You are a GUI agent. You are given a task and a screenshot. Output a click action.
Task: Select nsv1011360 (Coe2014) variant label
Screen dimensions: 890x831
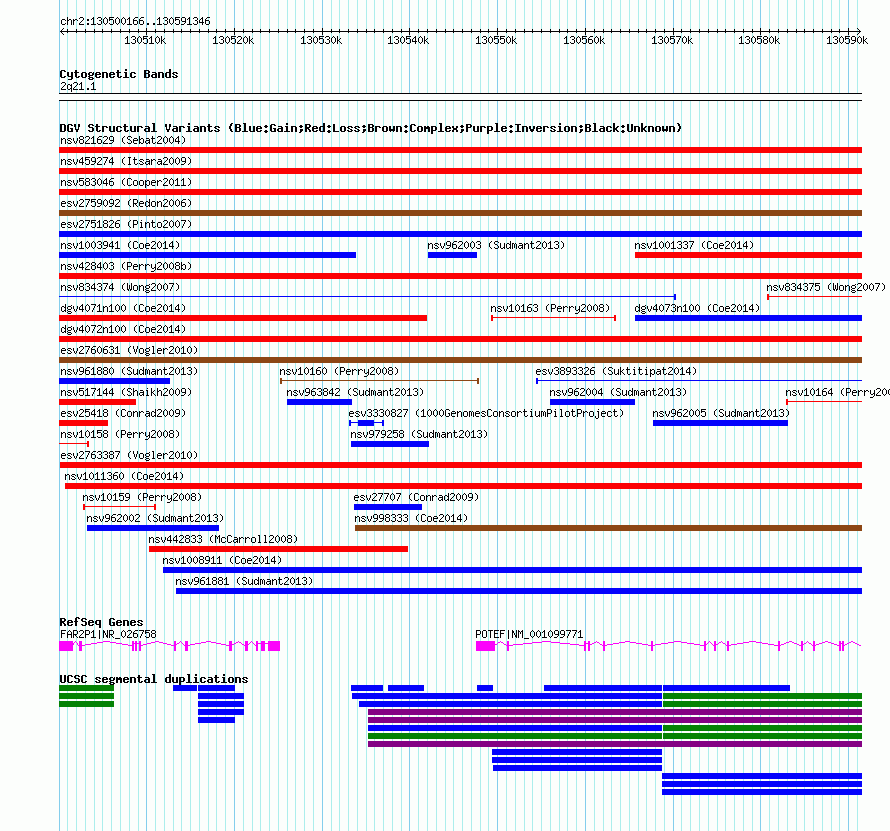124,476
